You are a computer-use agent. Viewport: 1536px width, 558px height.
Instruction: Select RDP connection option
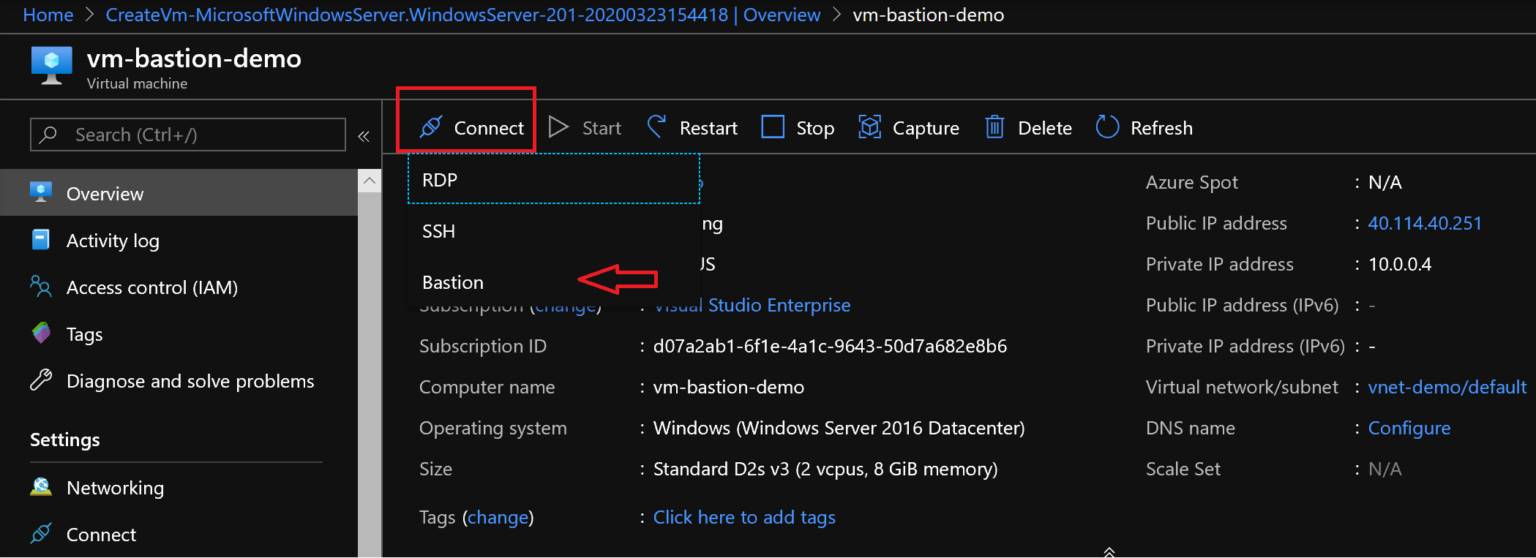click(x=440, y=180)
